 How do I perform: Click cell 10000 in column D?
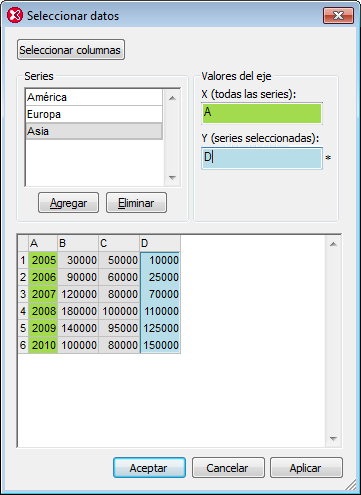click(x=160, y=260)
